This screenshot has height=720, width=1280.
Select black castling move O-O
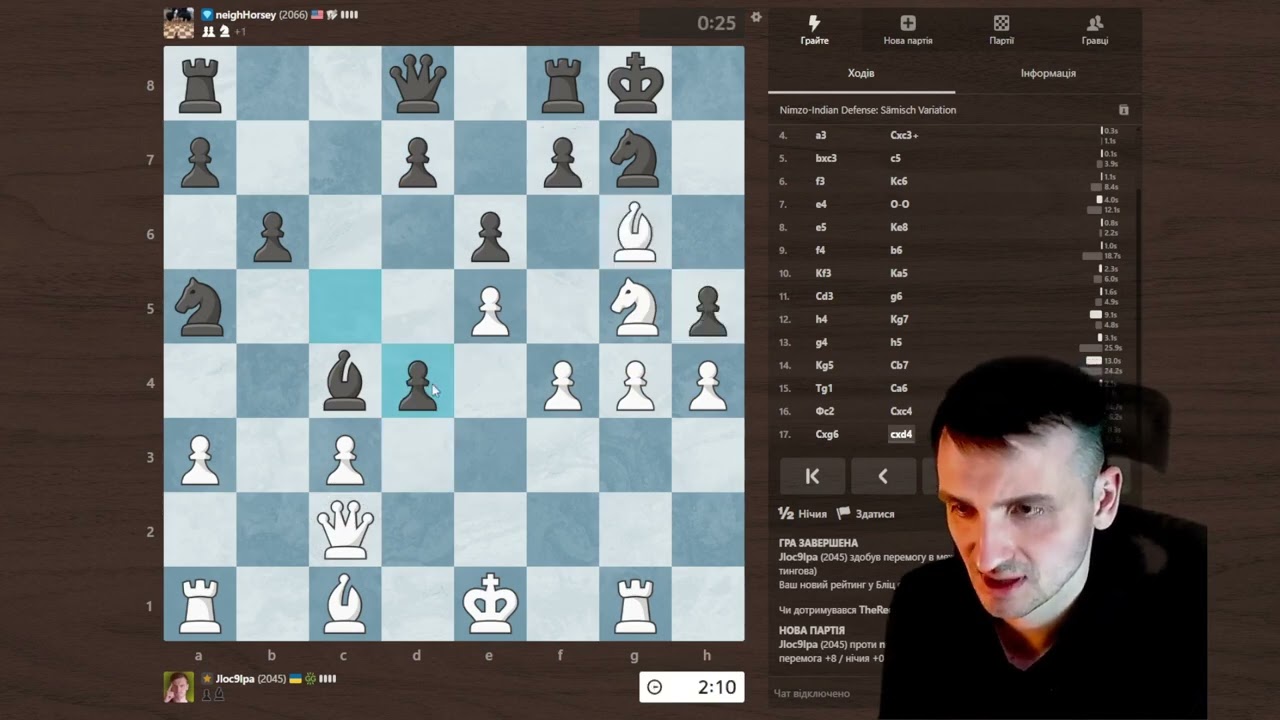pos(900,204)
